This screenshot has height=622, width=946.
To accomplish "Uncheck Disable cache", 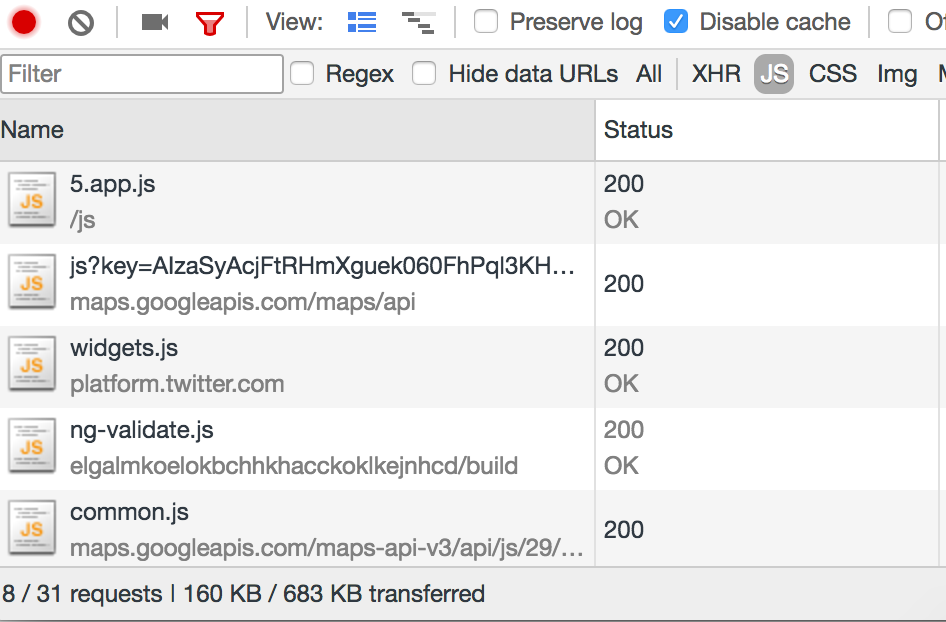I will (x=676, y=22).
